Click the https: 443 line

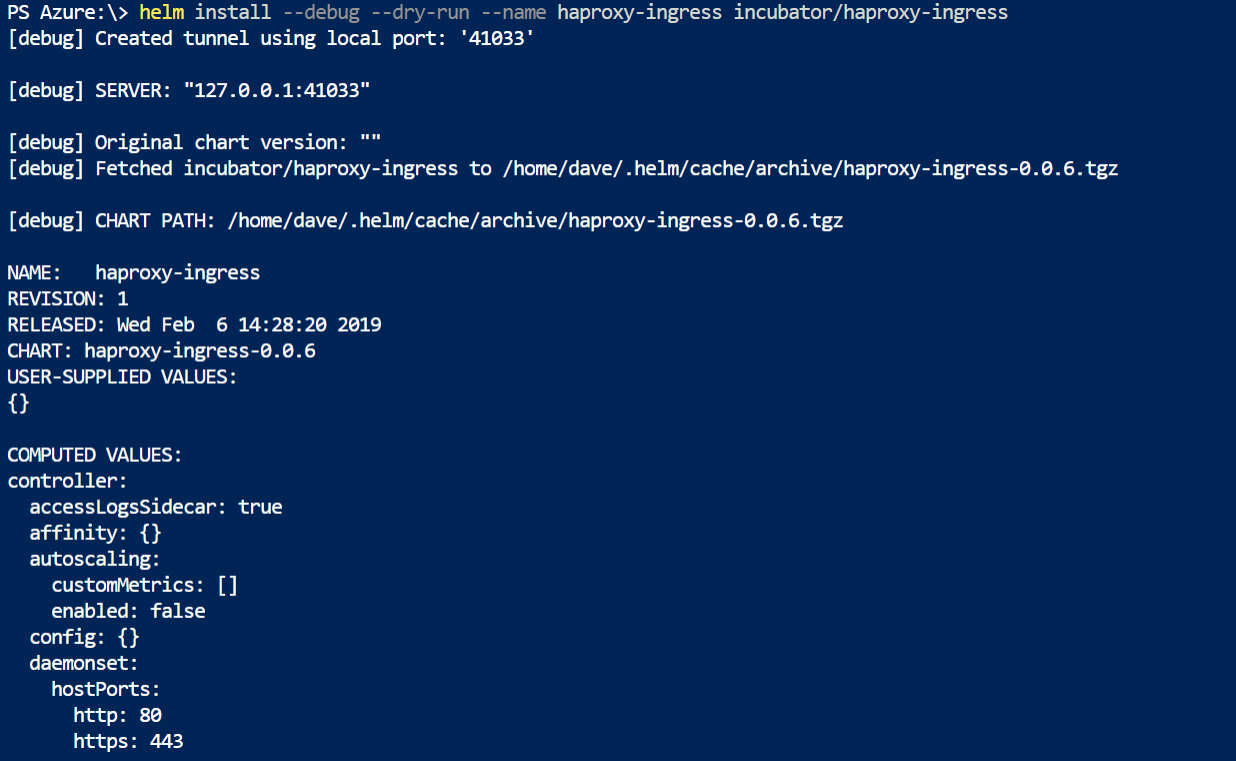point(128,741)
